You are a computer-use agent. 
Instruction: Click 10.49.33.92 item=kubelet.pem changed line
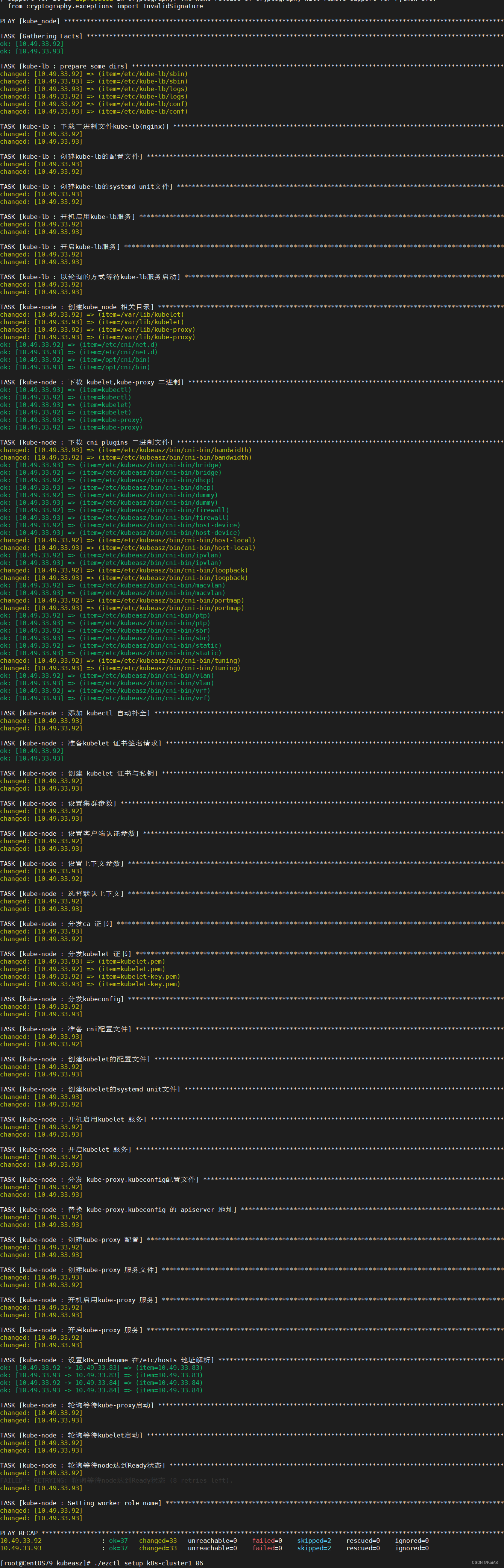[x=82, y=969]
